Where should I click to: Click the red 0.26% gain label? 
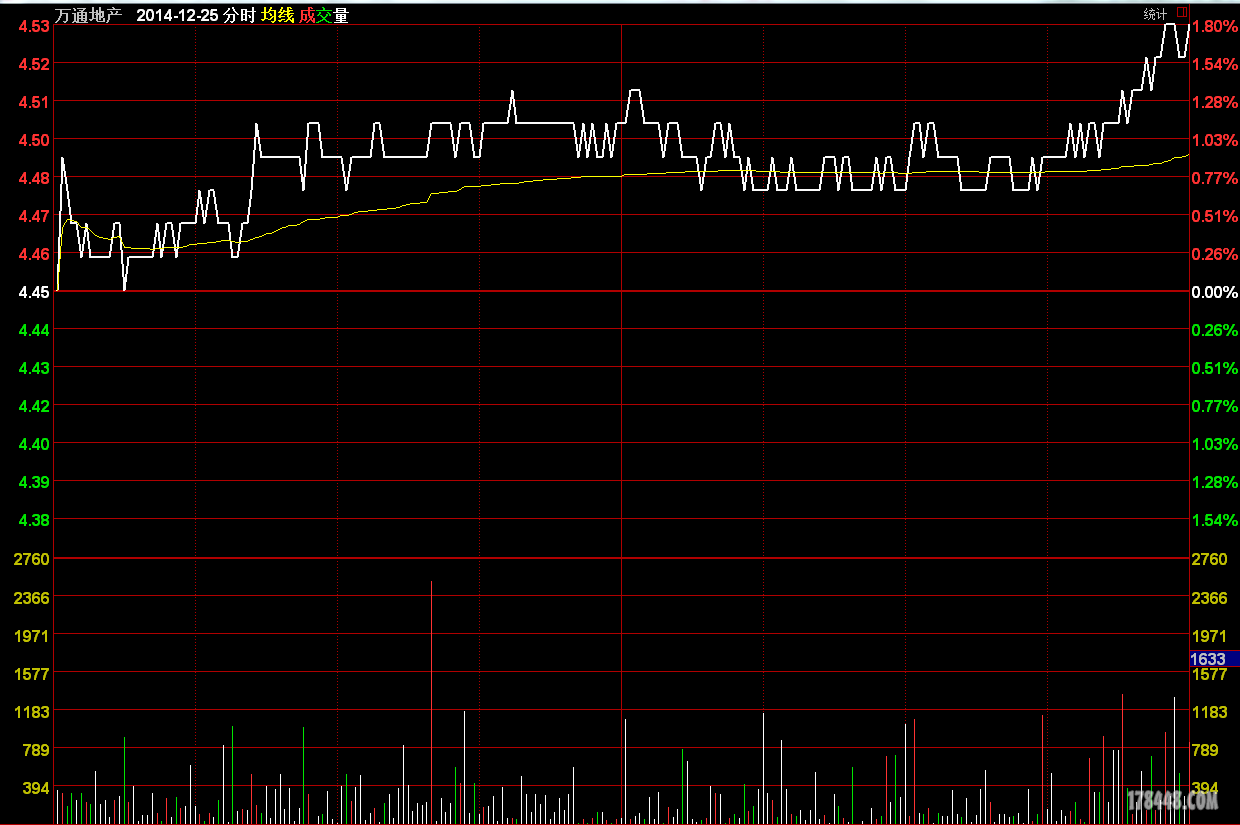pos(1215,254)
